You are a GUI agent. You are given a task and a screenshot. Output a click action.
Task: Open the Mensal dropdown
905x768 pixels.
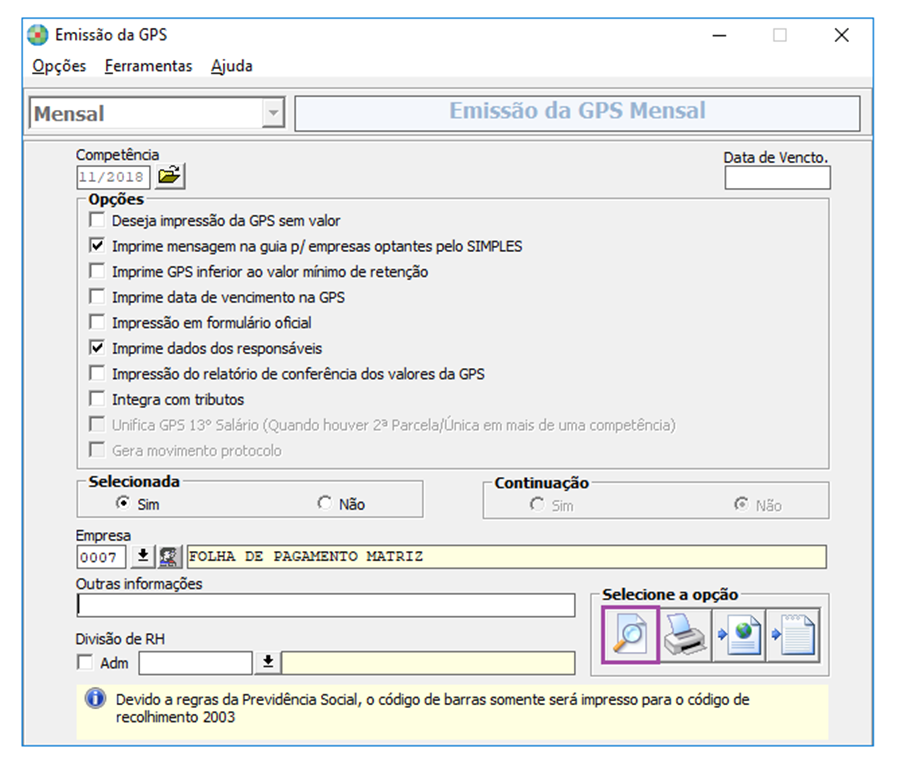point(277,112)
